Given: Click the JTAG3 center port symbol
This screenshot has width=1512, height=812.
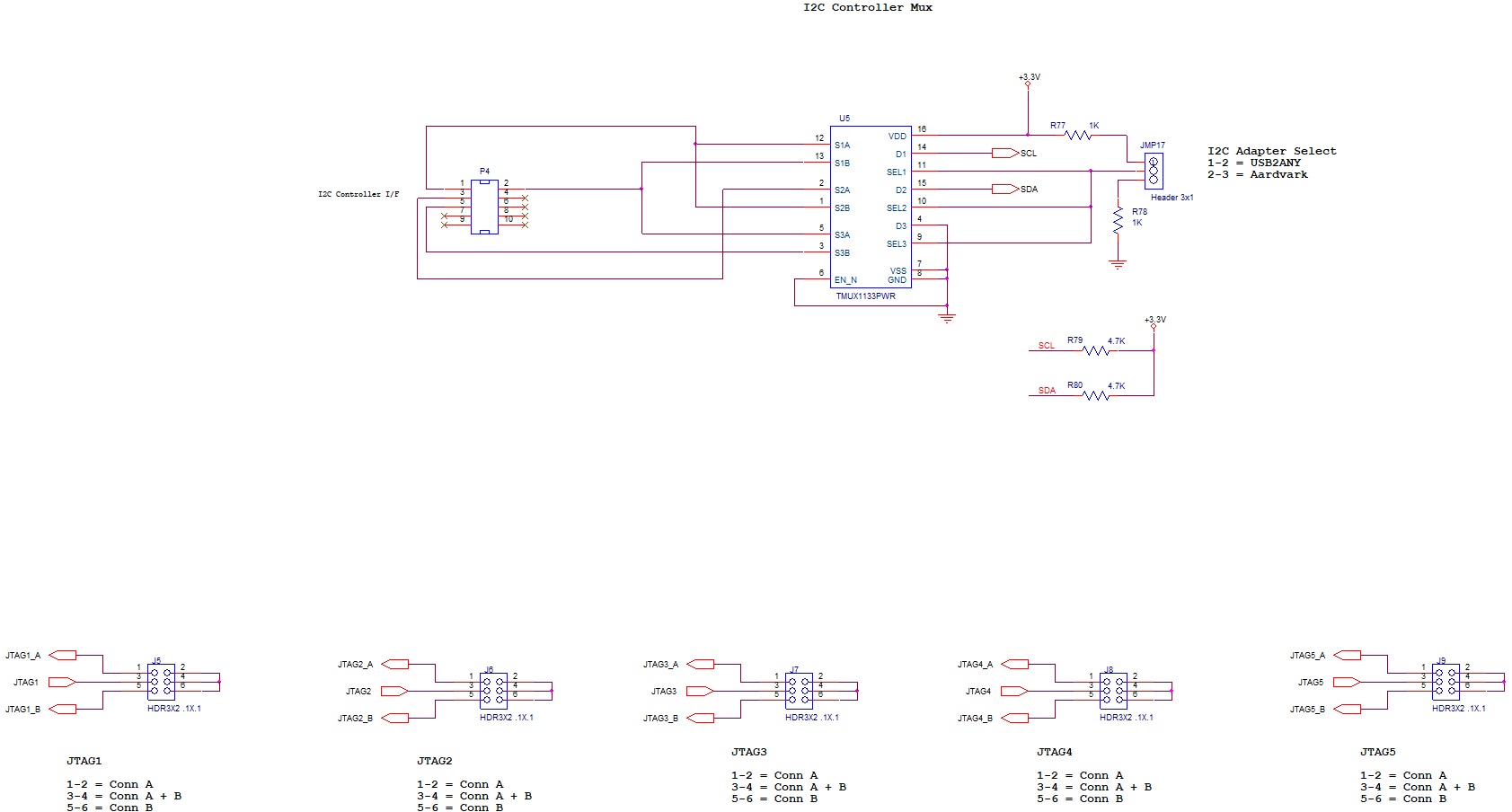Looking at the screenshot, I should pos(700,691).
